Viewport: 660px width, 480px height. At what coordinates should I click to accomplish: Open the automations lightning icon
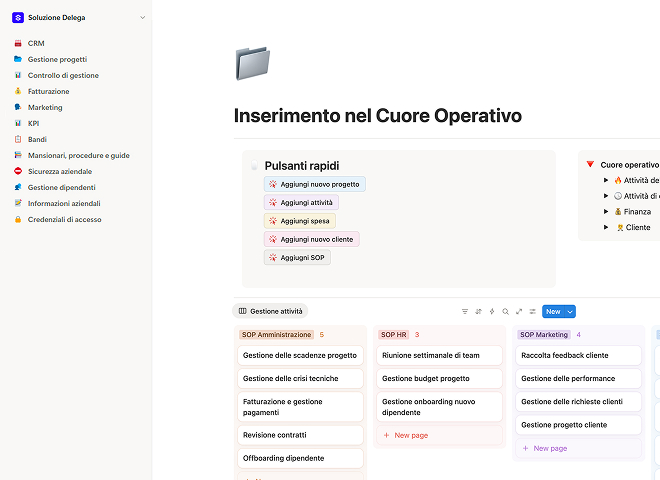[492, 312]
